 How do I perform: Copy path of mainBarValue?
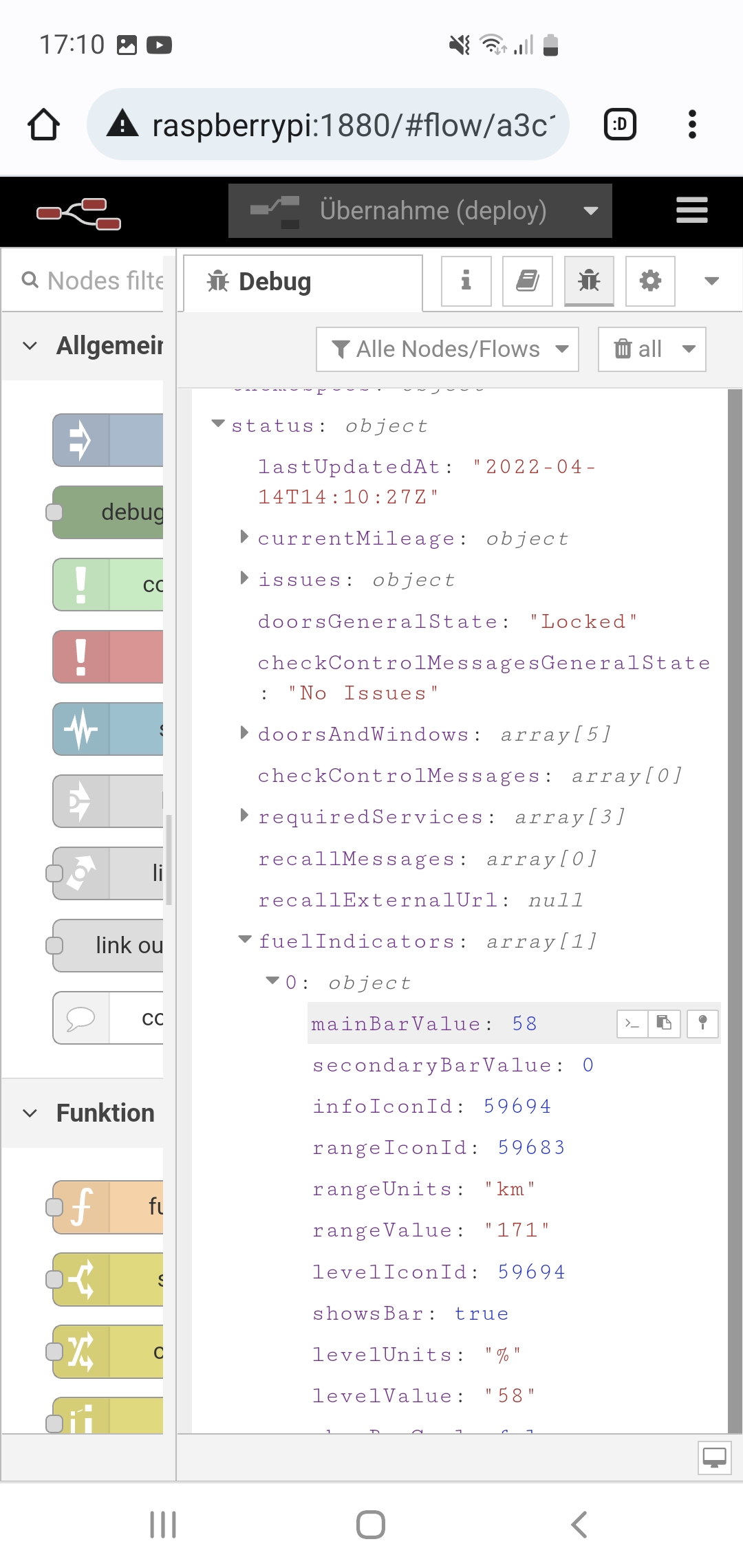(632, 1023)
